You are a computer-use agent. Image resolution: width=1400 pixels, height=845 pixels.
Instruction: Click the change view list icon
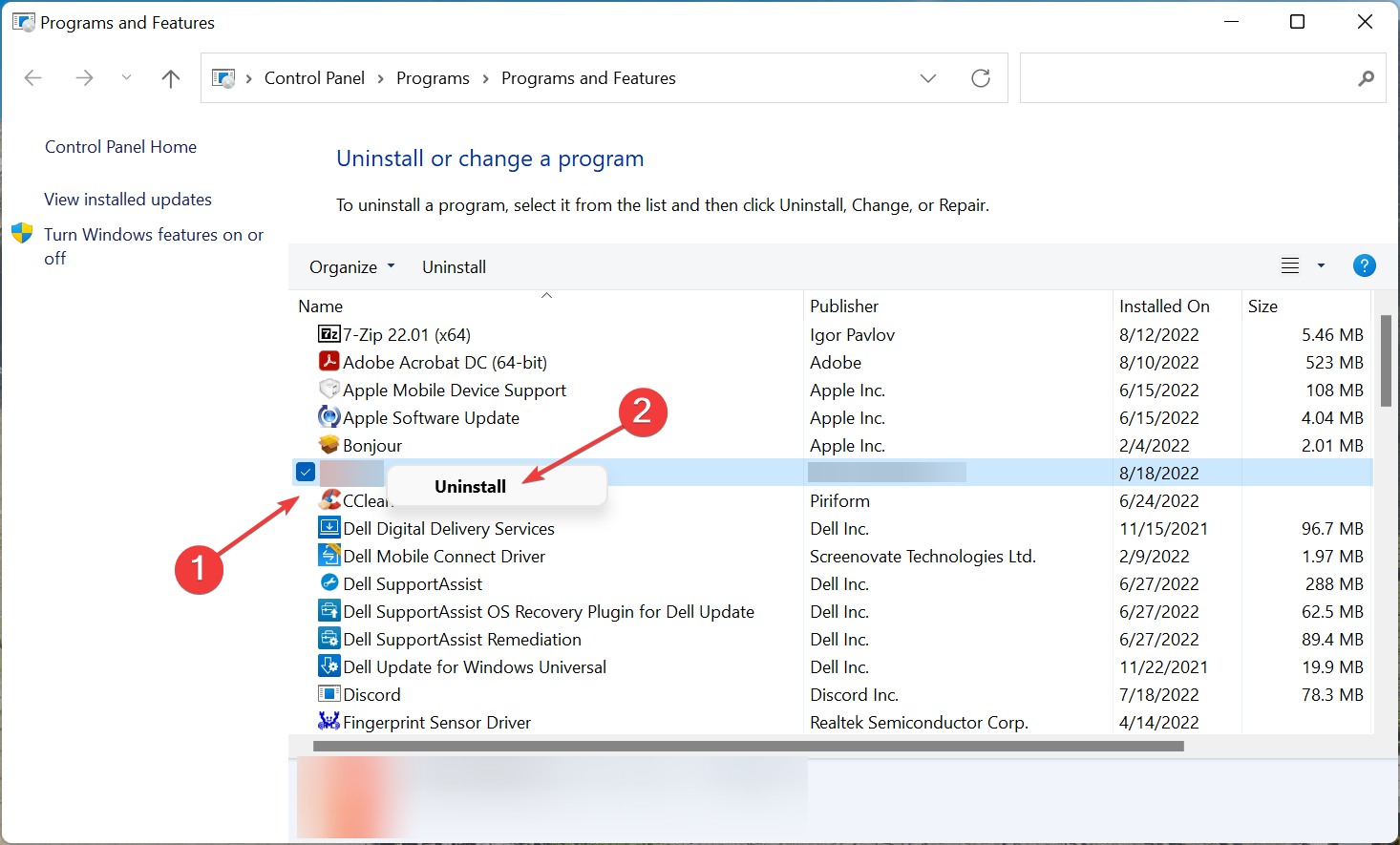pyautogui.click(x=1290, y=266)
